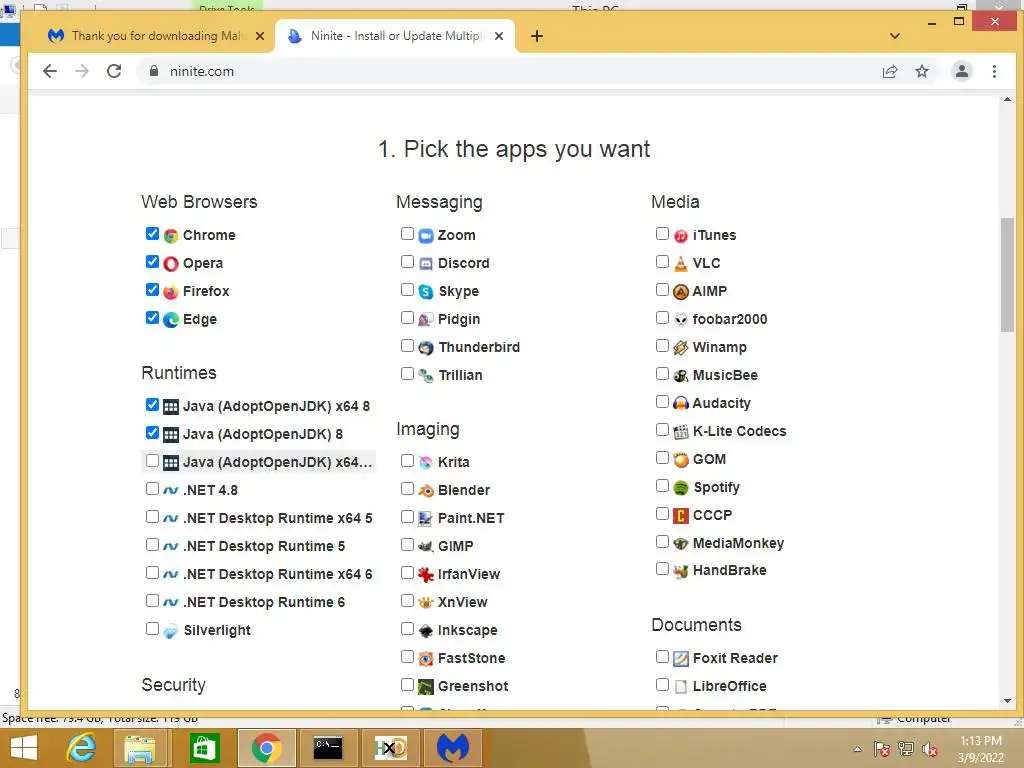
Task: Reload the ninite.com page
Action: click(x=114, y=71)
